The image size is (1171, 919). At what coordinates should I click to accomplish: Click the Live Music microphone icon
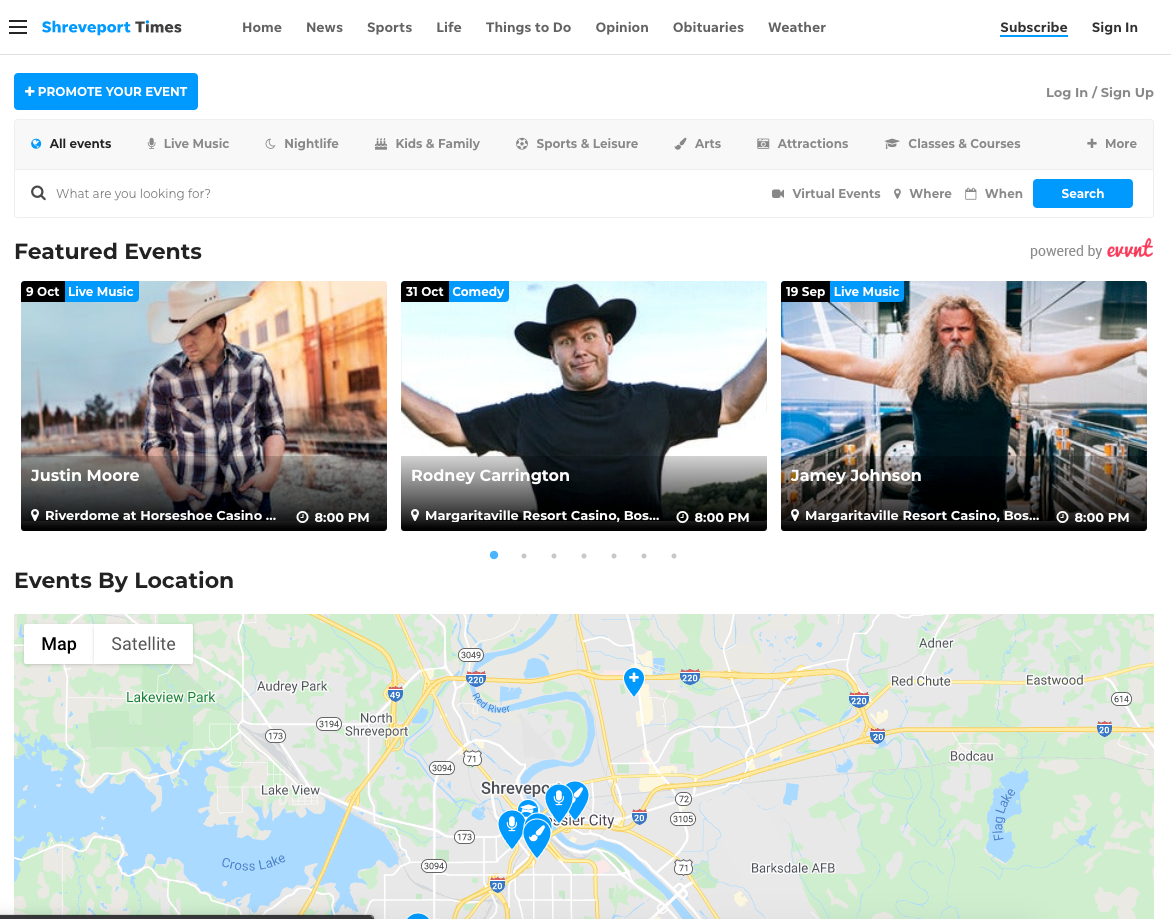click(x=152, y=143)
